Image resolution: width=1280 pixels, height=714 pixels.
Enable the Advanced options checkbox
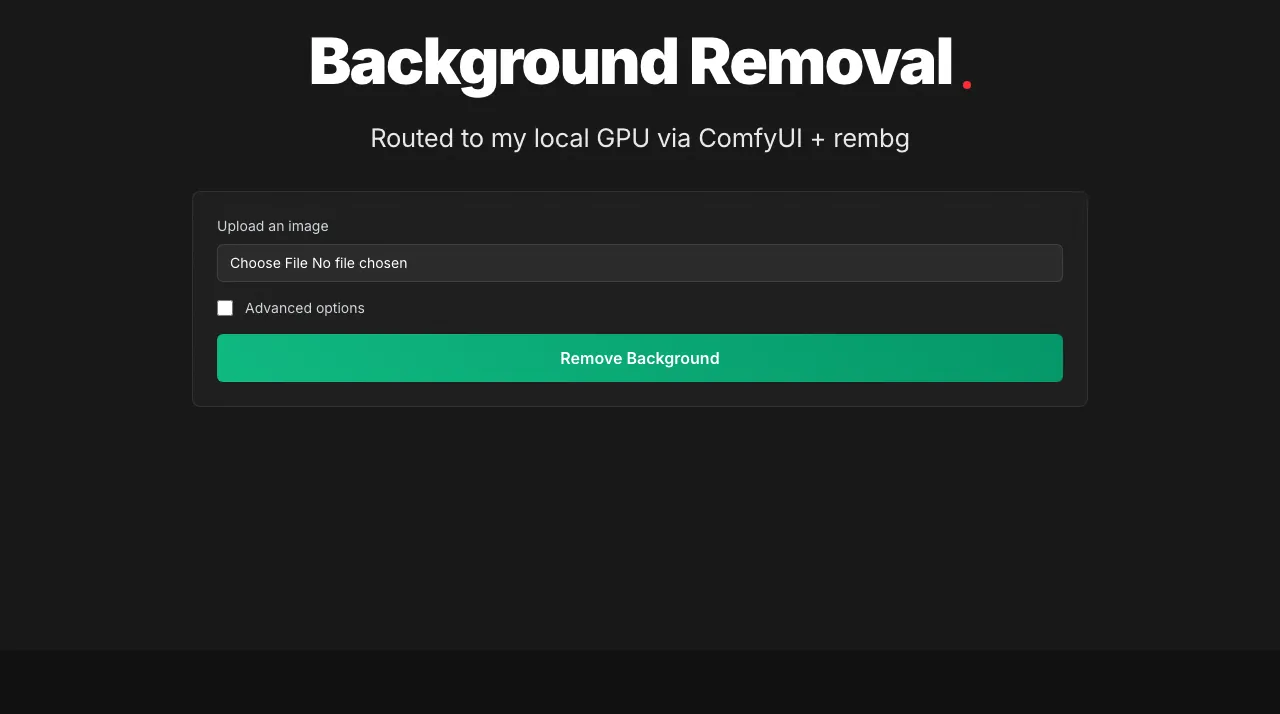[x=225, y=308]
